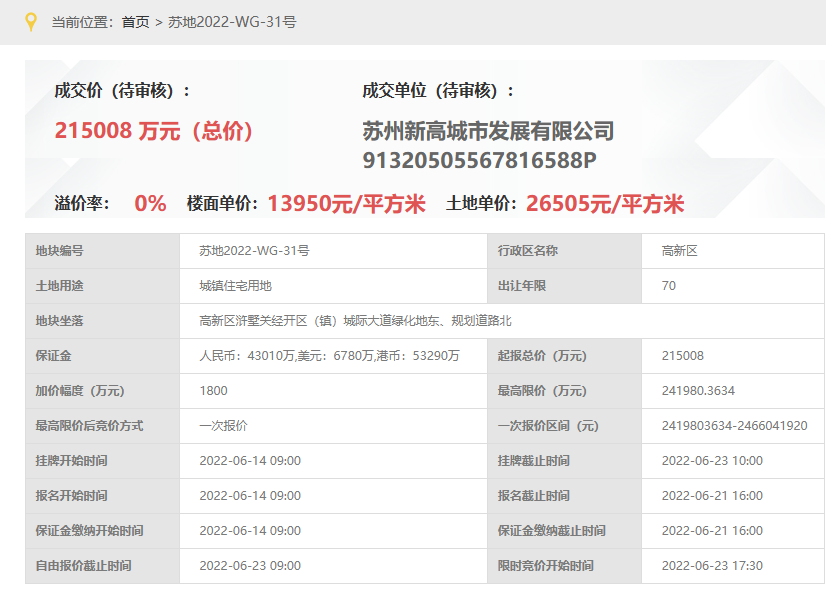Select value 2022-06-23 17:30

pos(712,566)
